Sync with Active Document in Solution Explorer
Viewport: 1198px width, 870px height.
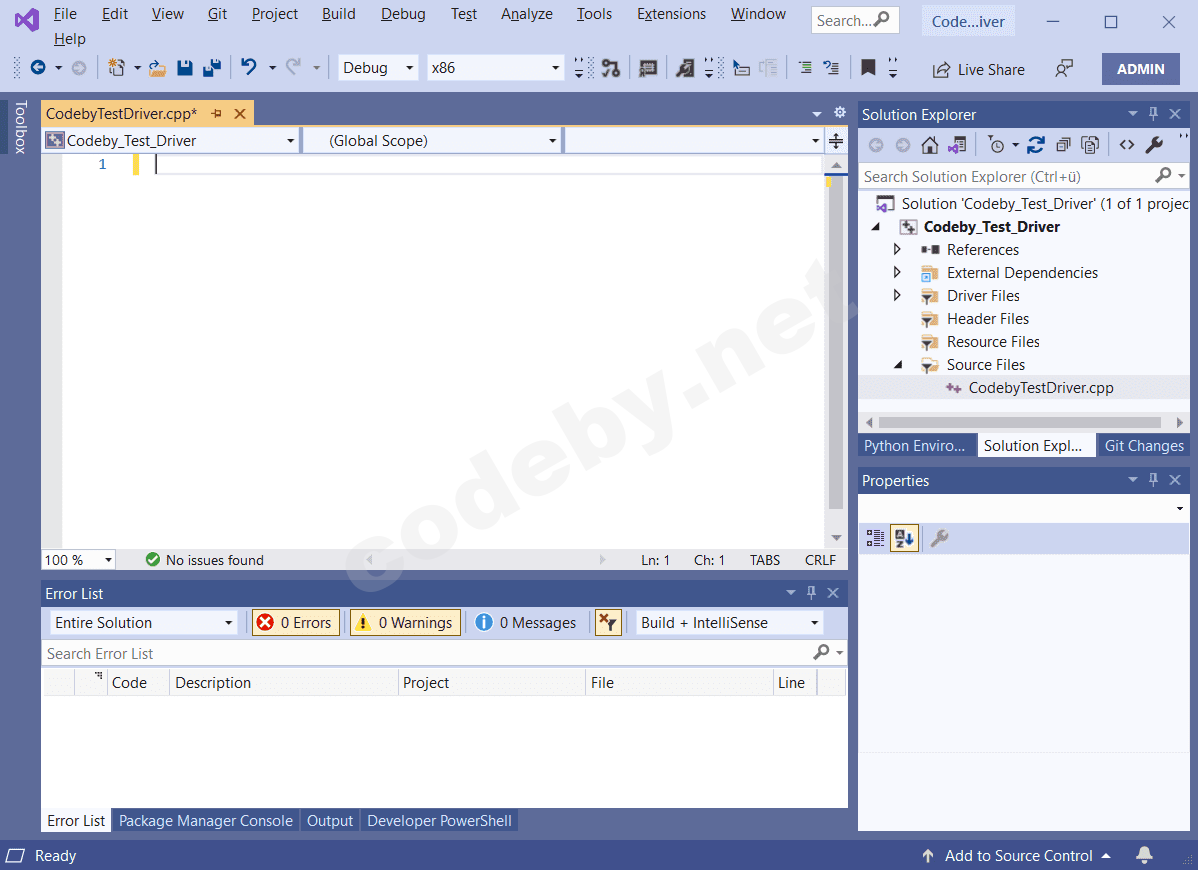click(x=1036, y=145)
